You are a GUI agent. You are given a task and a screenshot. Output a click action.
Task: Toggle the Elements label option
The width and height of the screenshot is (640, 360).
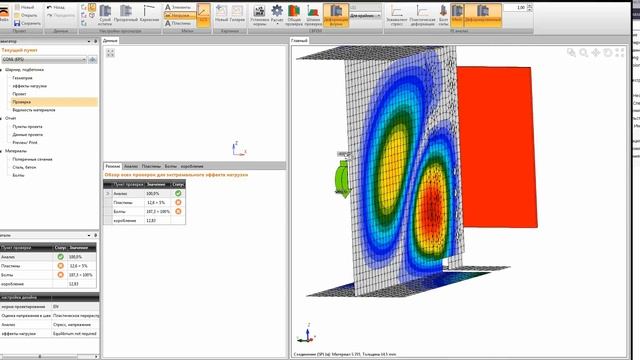point(179,7)
